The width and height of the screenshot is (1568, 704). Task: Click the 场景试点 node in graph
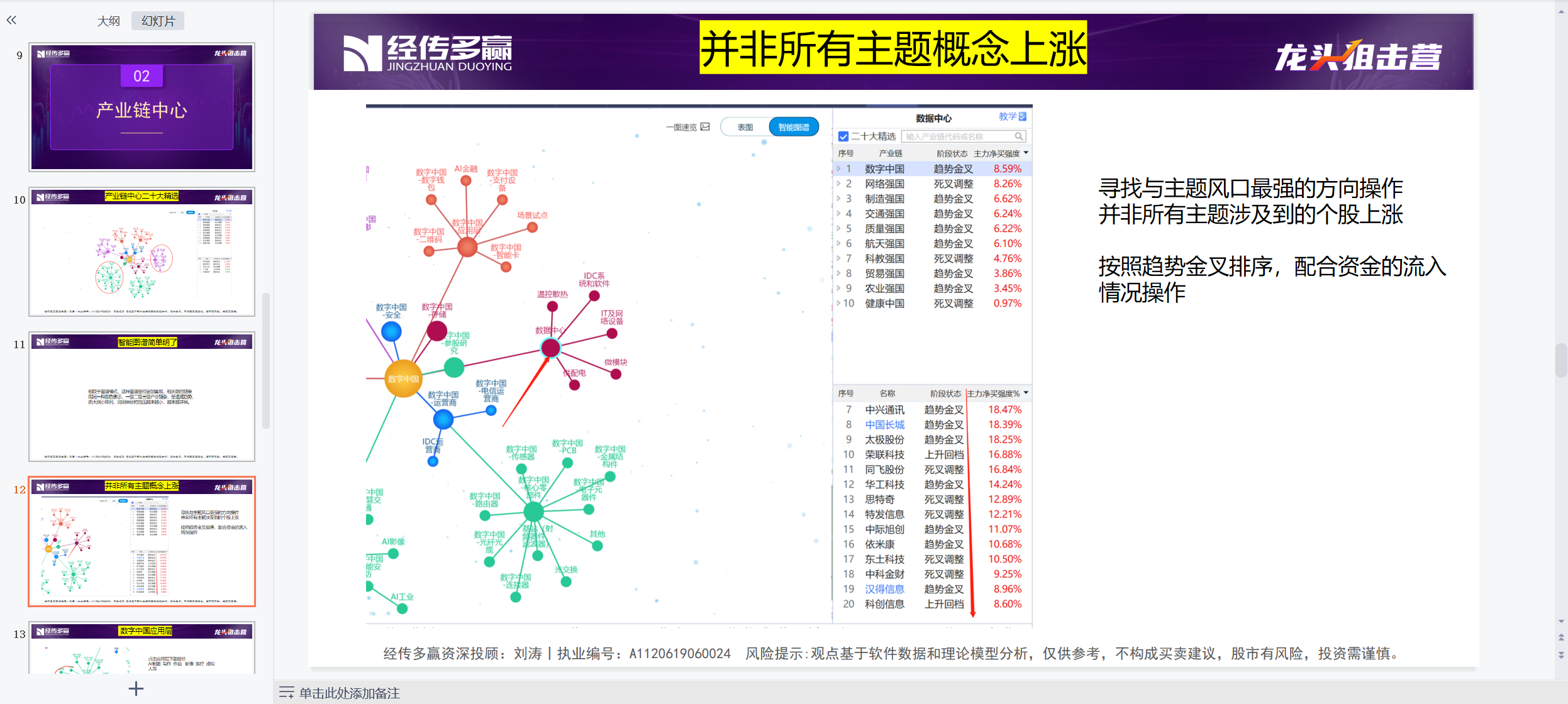point(532,227)
